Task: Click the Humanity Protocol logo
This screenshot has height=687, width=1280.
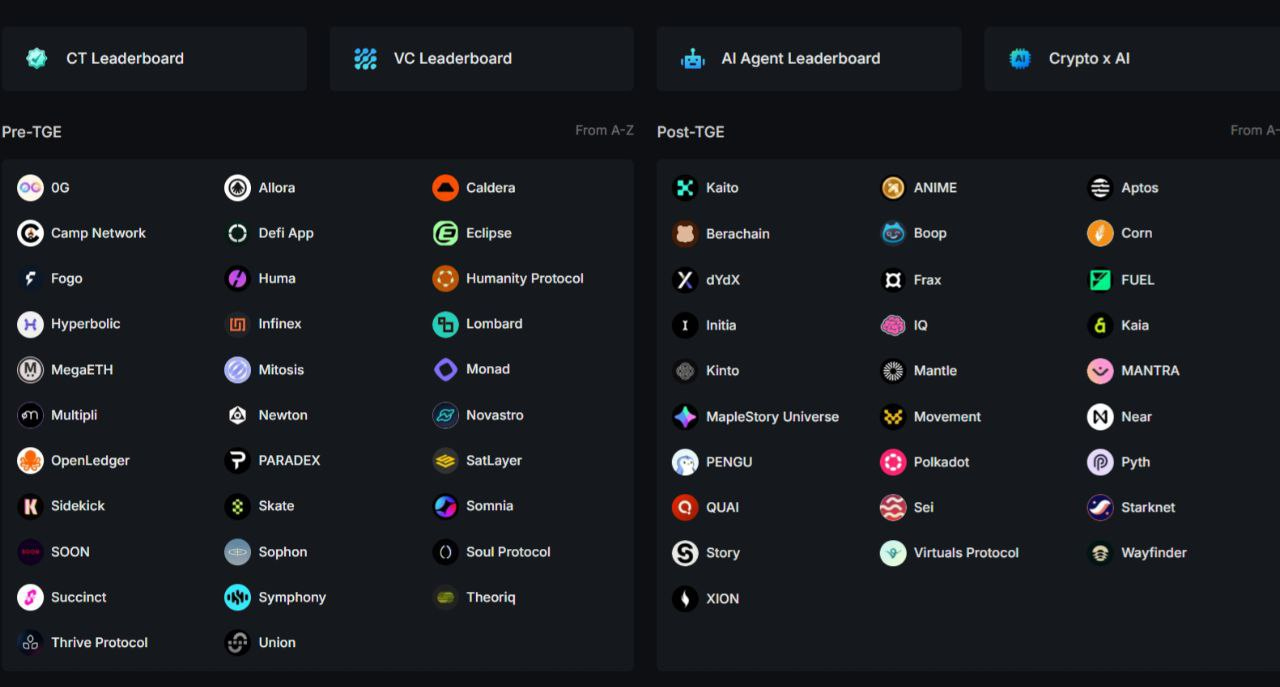Action: coord(445,278)
